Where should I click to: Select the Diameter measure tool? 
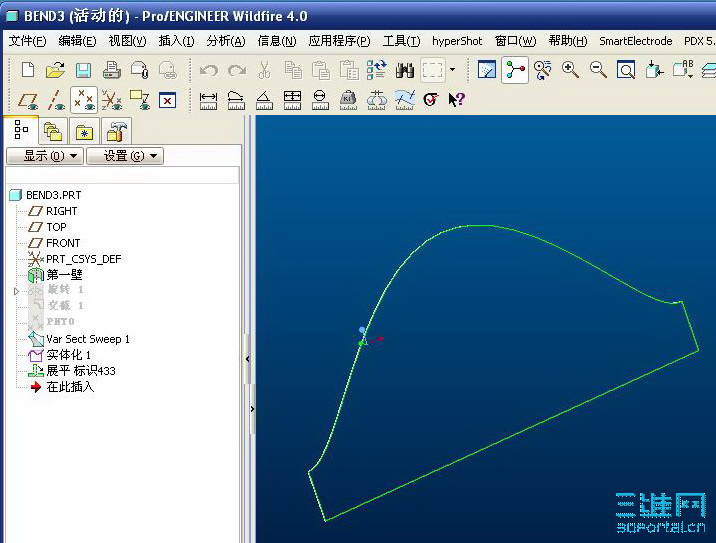click(x=320, y=100)
